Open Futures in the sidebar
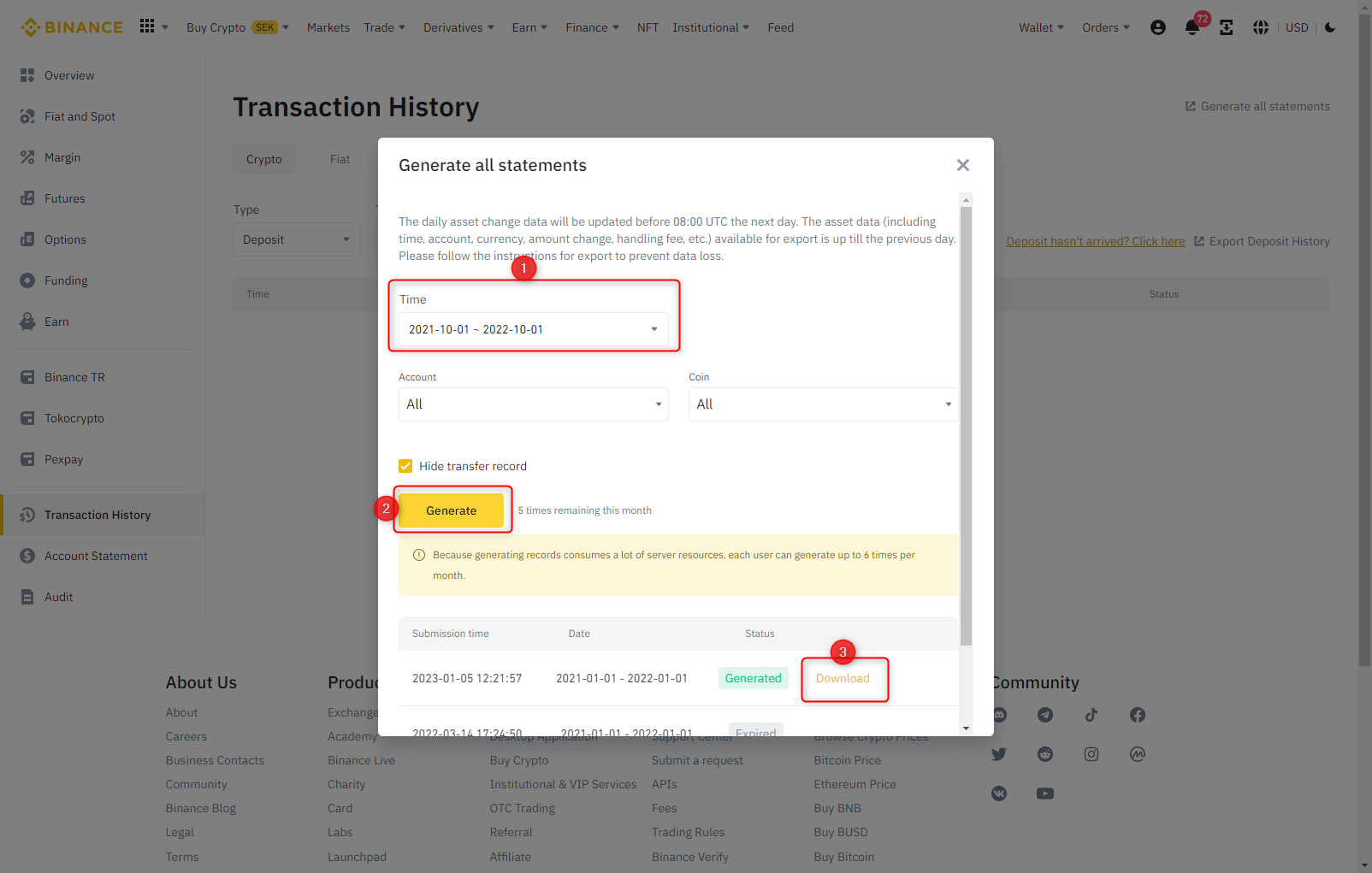 tap(103, 198)
